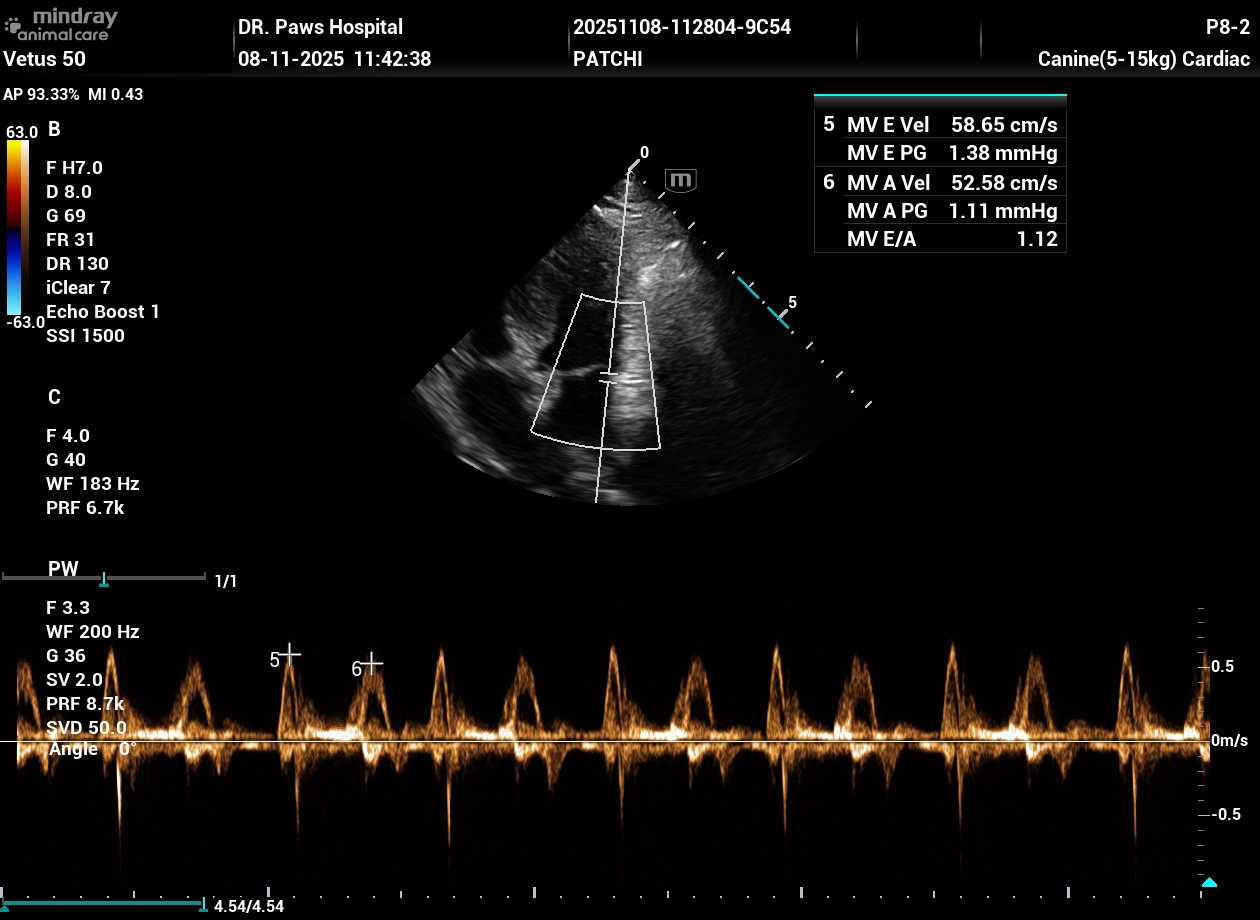
Task: Select the MV A Vel result row
Action: tap(940, 182)
